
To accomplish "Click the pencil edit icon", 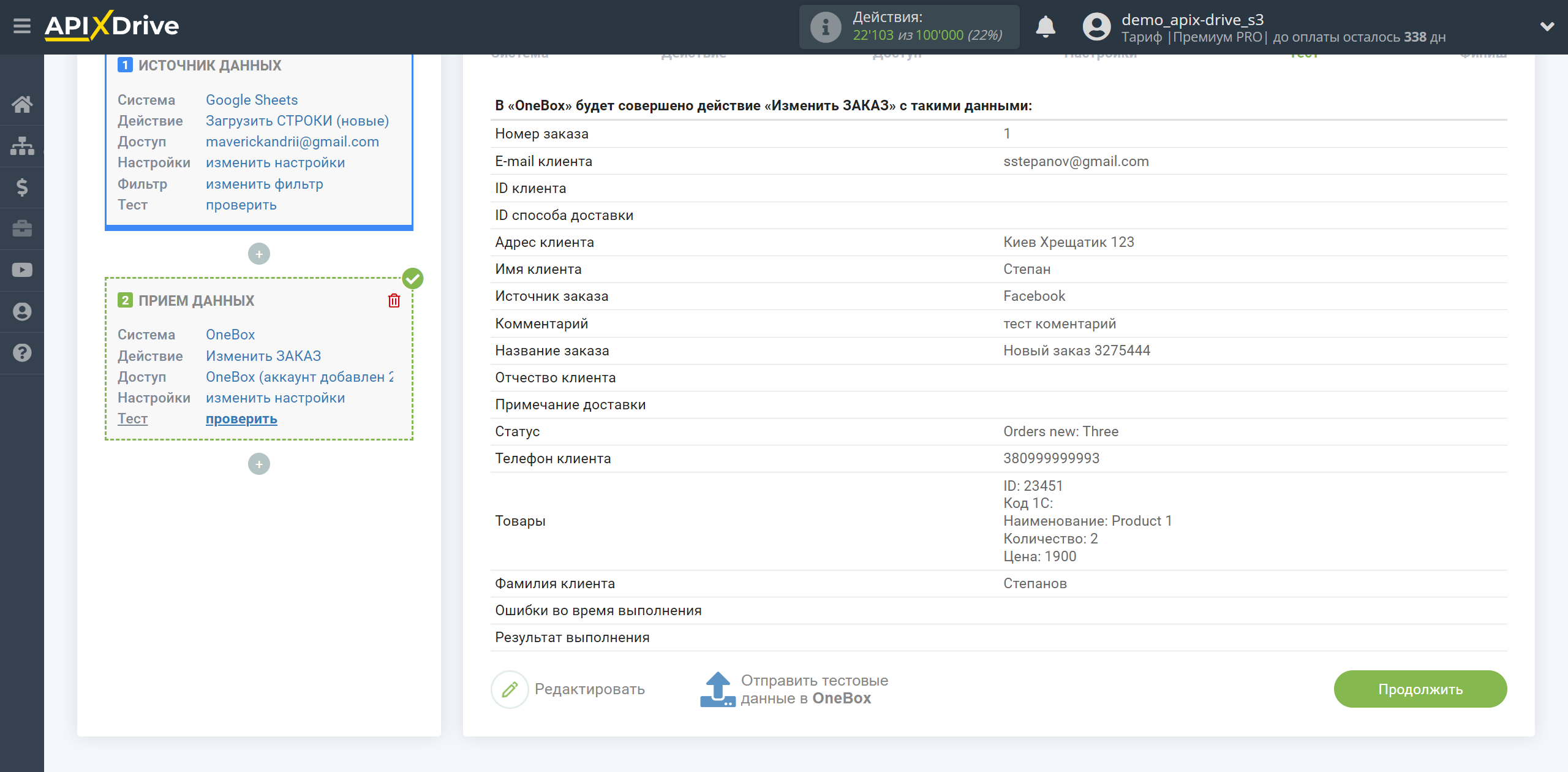I will (510, 689).
